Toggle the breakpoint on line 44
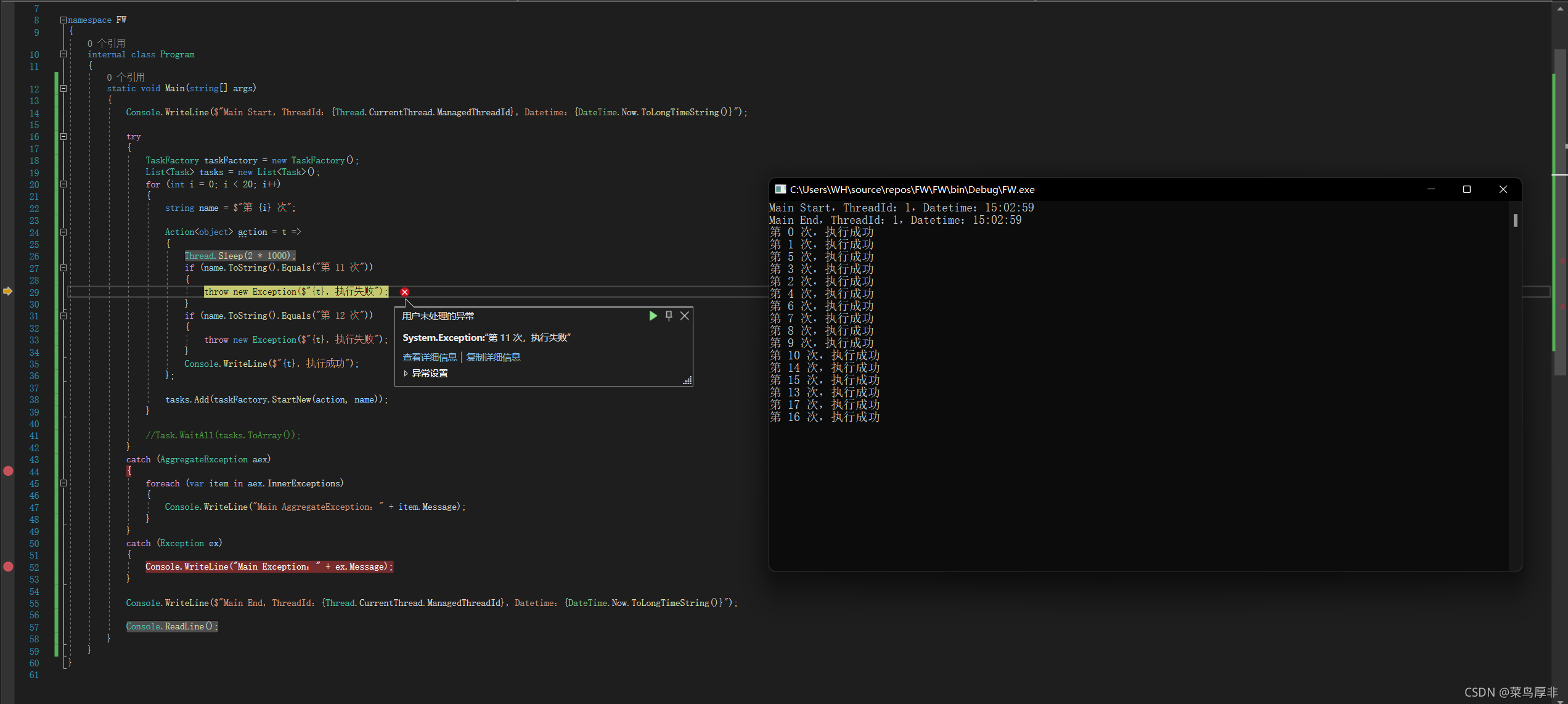Viewport: 1568px width, 704px height. click(x=8, y=471)
